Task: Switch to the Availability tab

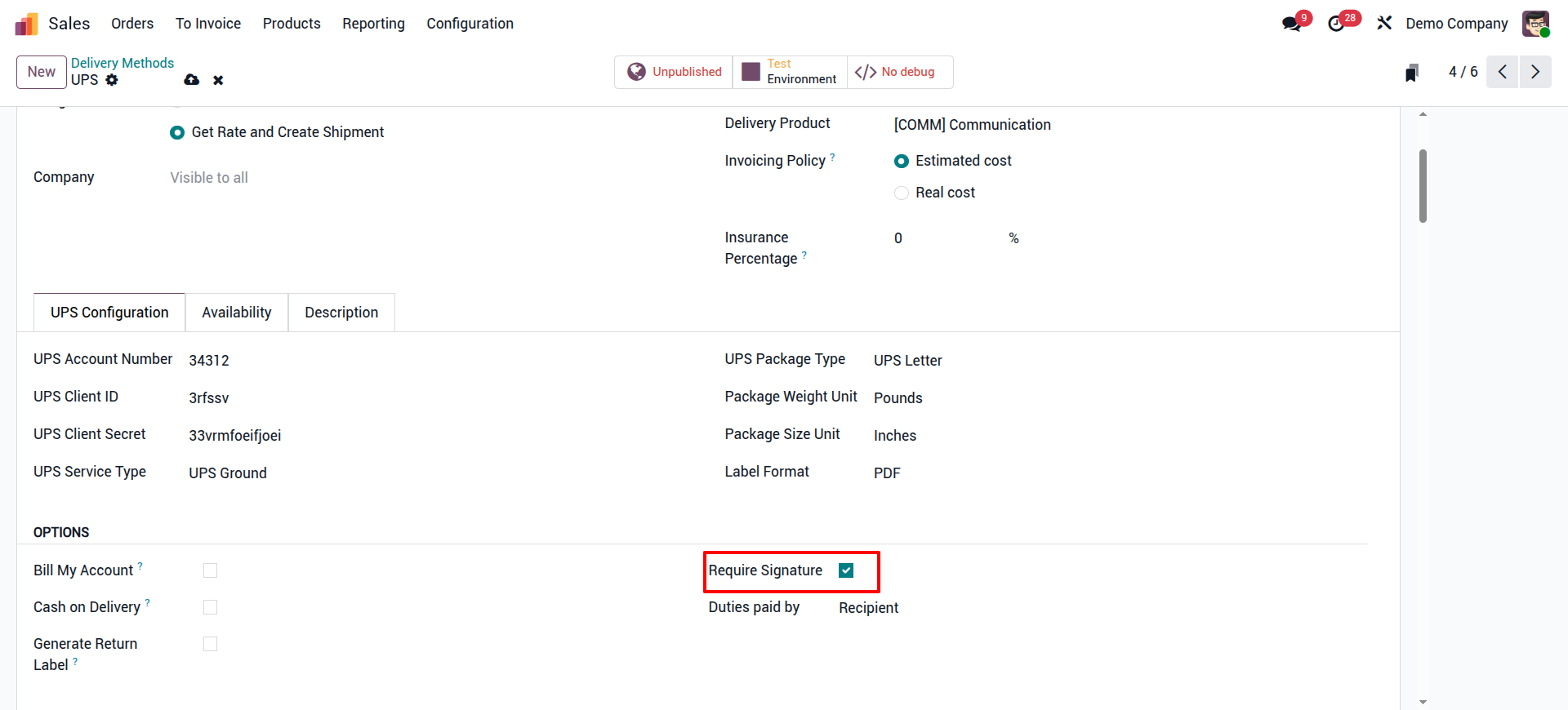Action: (237, 313)
